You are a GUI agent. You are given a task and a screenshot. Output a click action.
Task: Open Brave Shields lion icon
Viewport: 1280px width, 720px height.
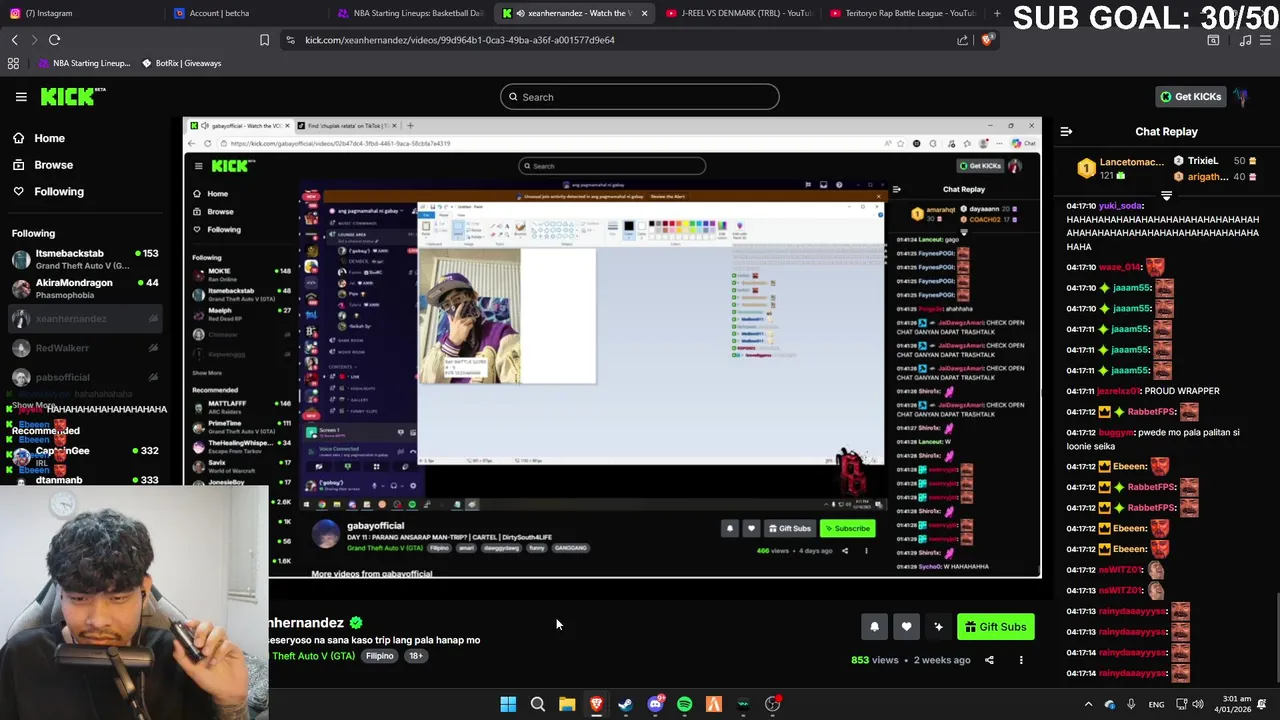tap(987, 40)
